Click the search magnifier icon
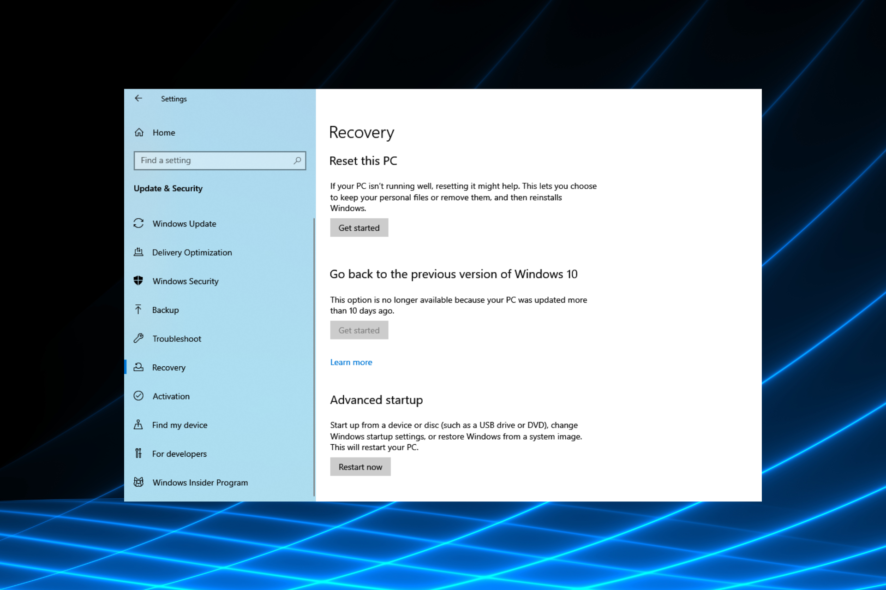Image resolution: width=886 pixels, height=590 pixels. (x=297, y=160)
